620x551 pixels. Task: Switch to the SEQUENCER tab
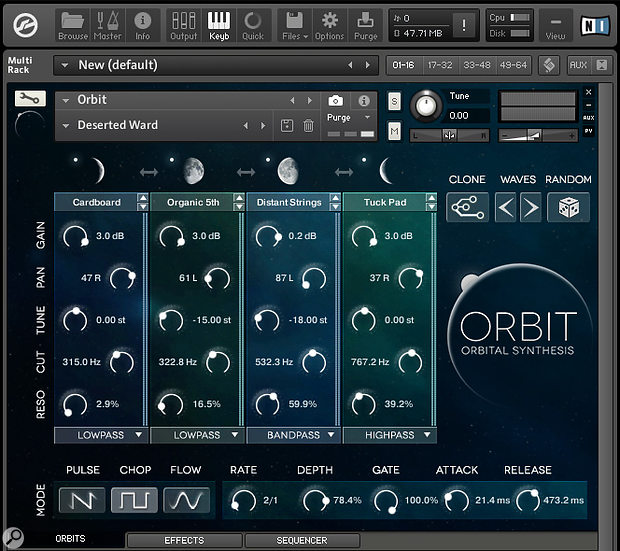point(302,540)
